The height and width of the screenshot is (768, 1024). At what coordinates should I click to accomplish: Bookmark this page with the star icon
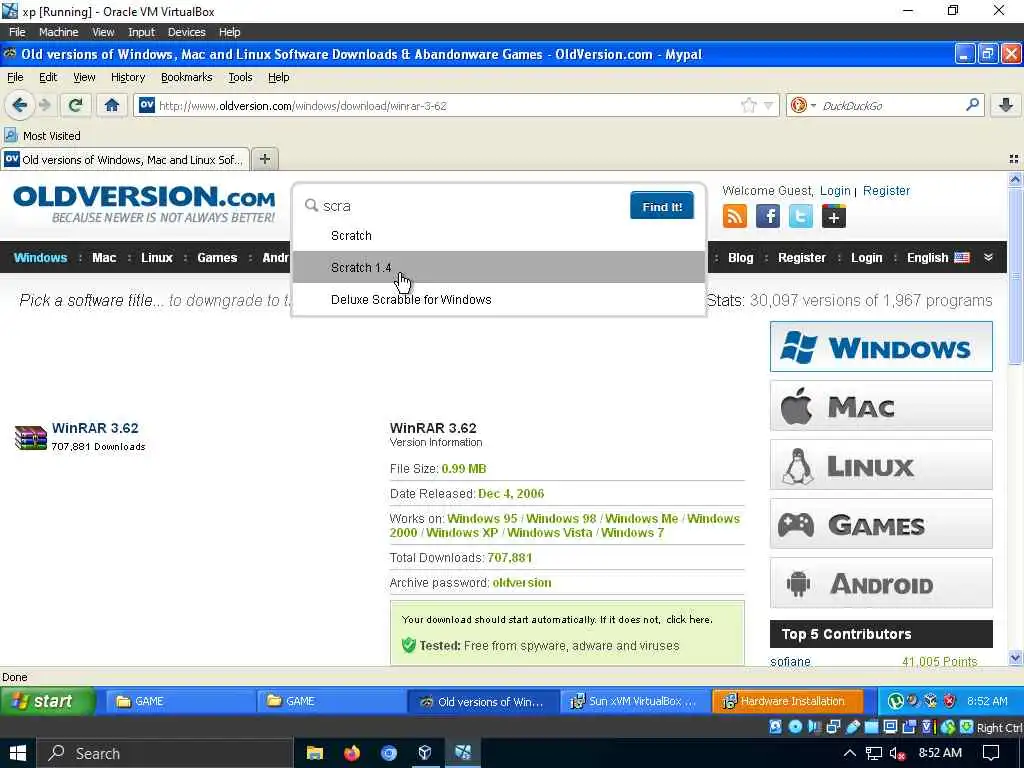click(x=748, y=105)
